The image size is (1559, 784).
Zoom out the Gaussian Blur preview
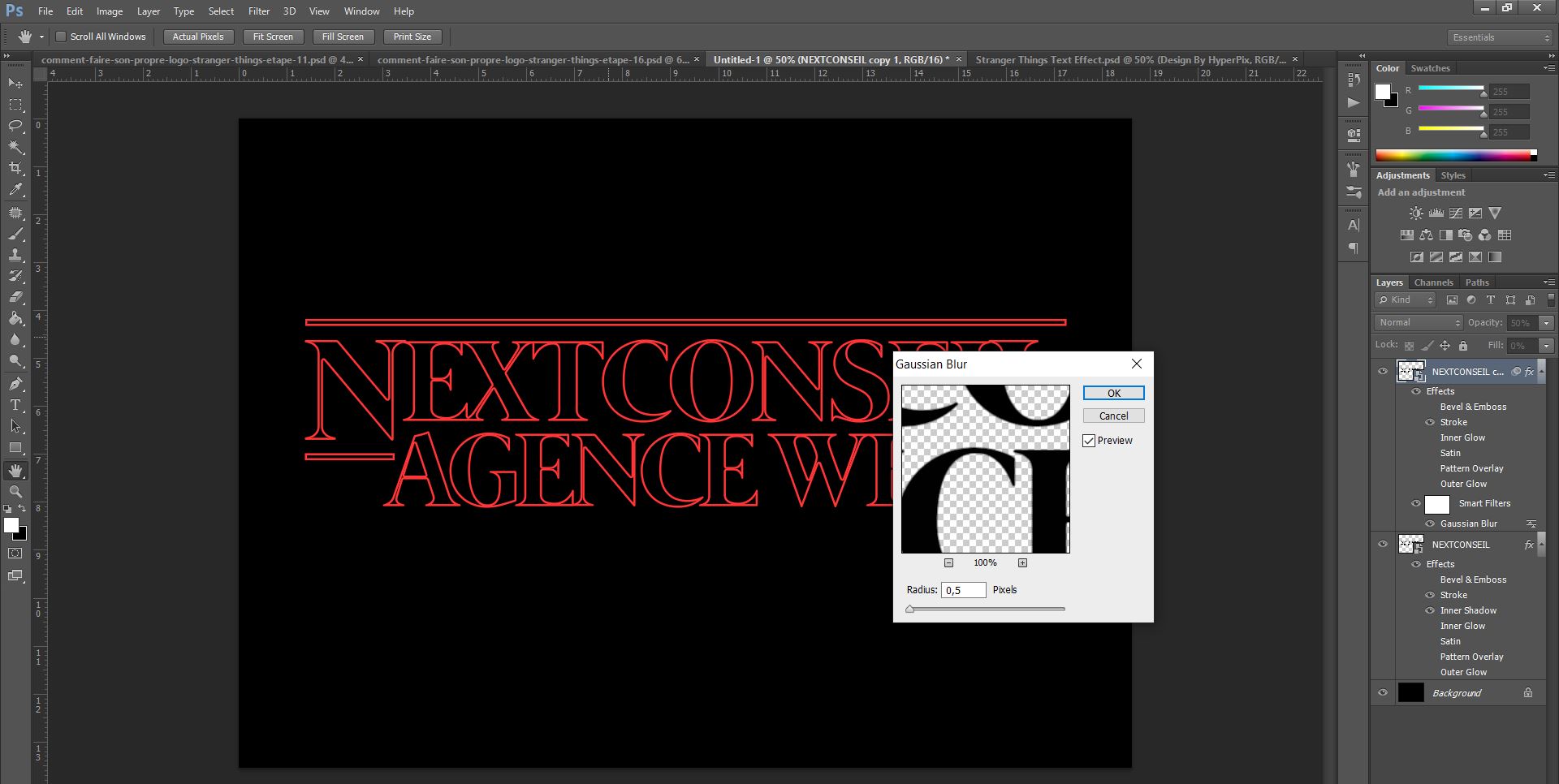pos(948,562)
